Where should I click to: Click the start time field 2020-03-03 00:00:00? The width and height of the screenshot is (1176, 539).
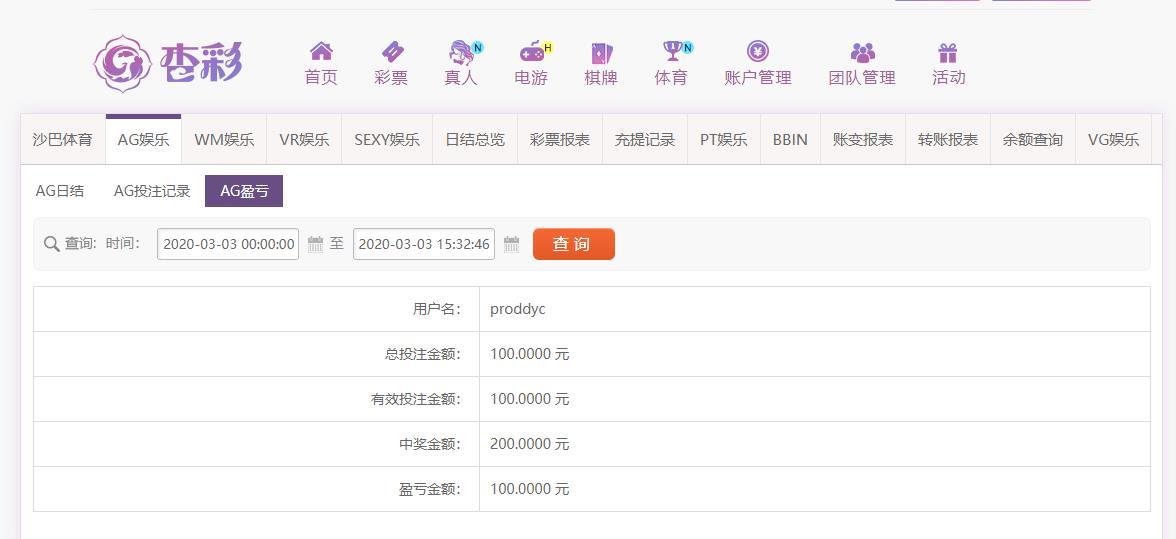(228, 244)
